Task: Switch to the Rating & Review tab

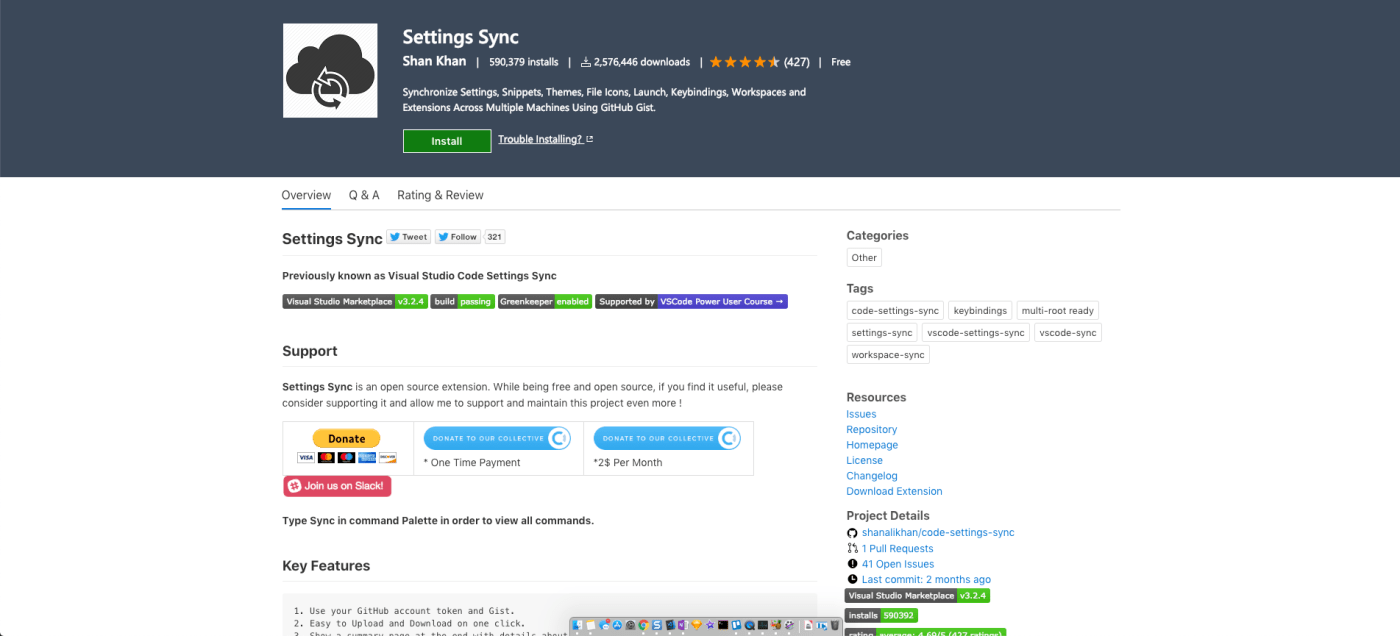Action: coord(440,195)
